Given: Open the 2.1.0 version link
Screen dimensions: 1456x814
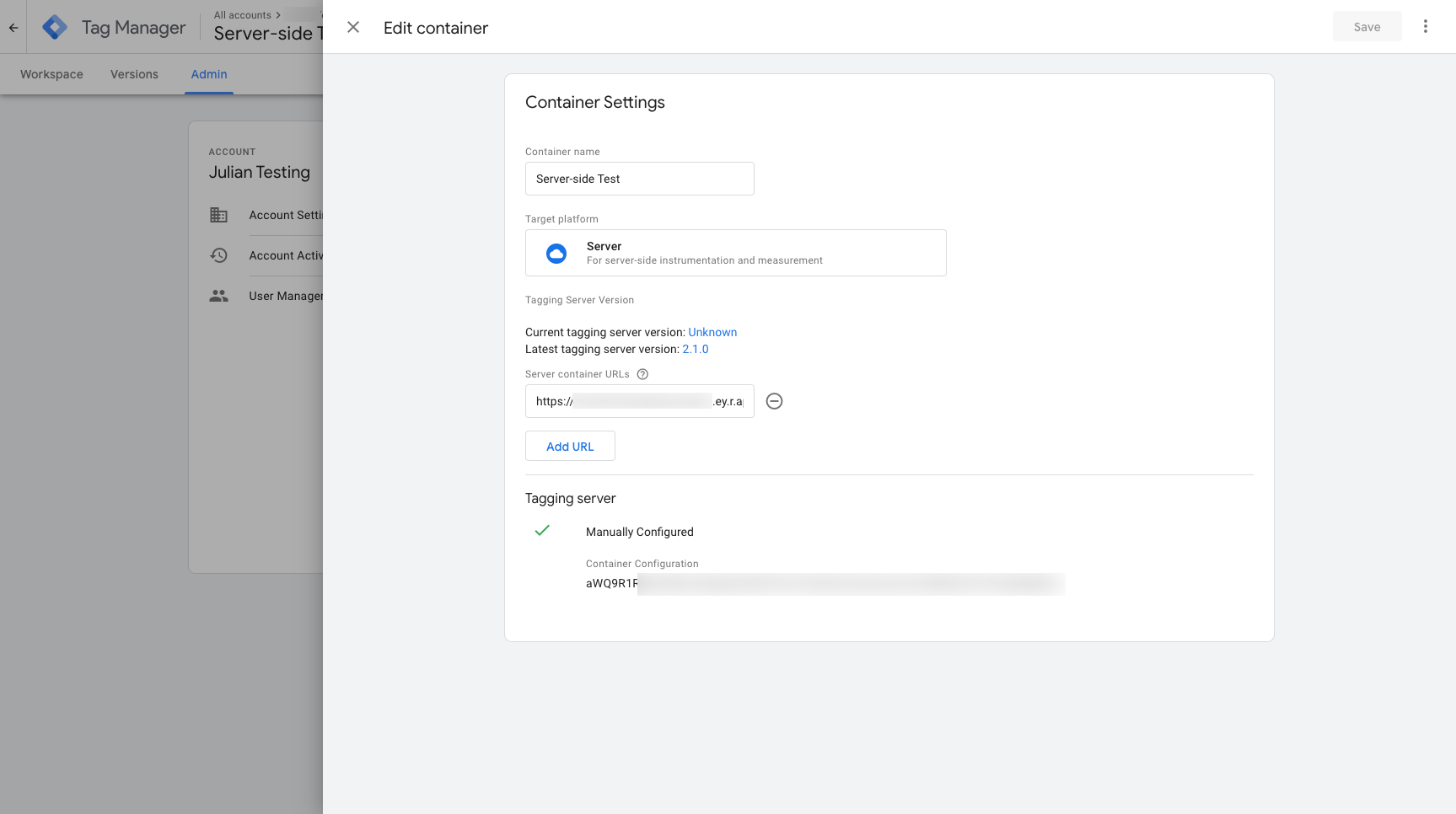Looking at the screenshot, I should point(696,349).
